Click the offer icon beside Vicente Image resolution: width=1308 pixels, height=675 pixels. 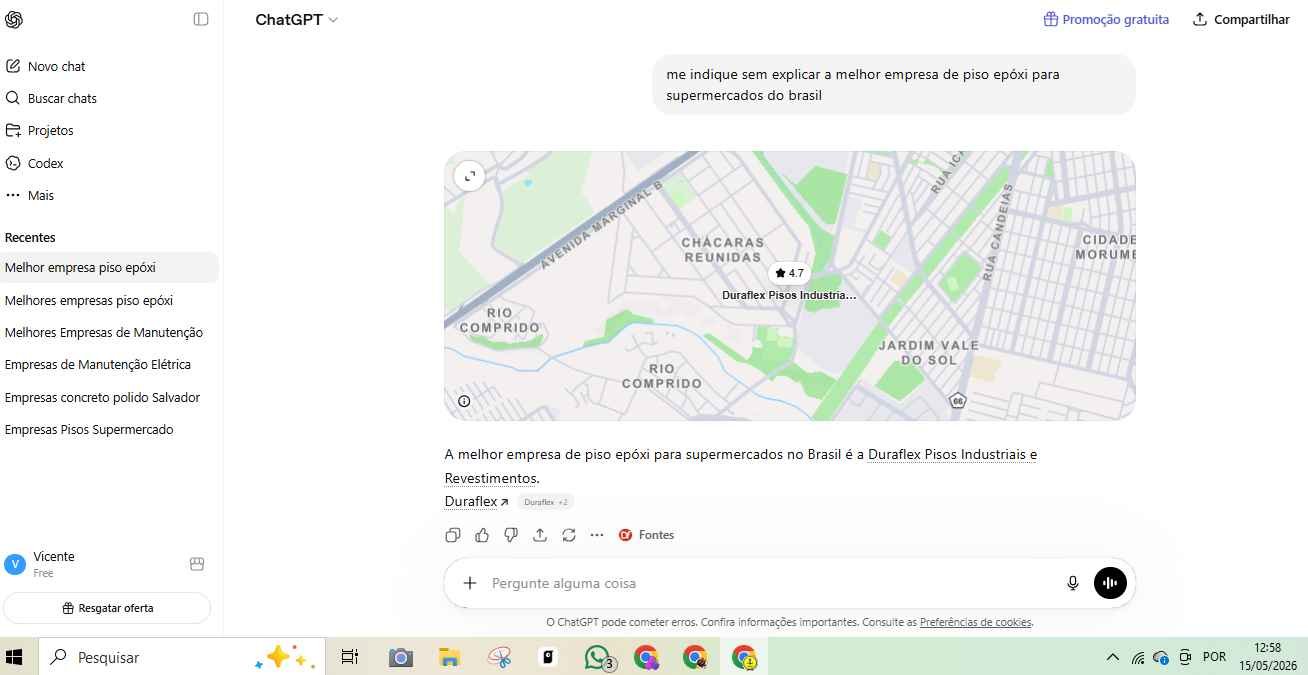[x=197, y=564]
